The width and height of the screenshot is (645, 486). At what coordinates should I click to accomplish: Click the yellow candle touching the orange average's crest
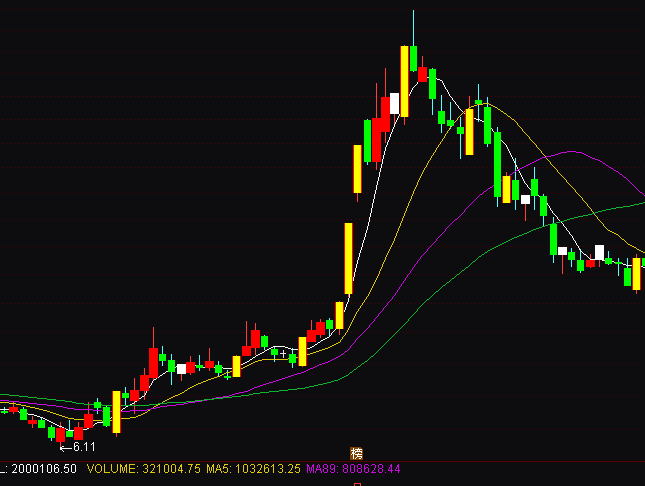[x=469, y=132]
